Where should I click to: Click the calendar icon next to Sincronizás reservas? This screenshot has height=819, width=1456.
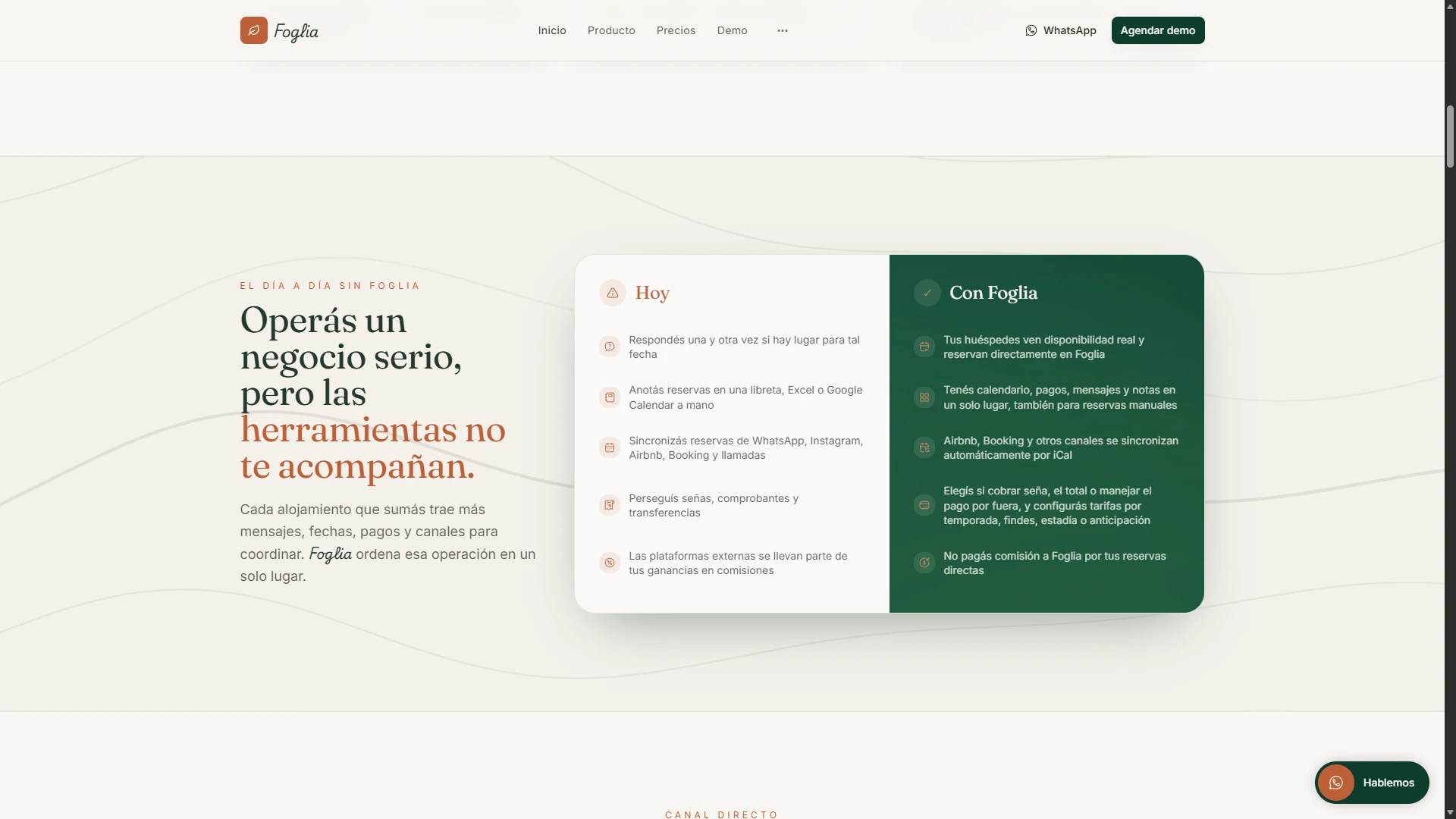point(610,447)
